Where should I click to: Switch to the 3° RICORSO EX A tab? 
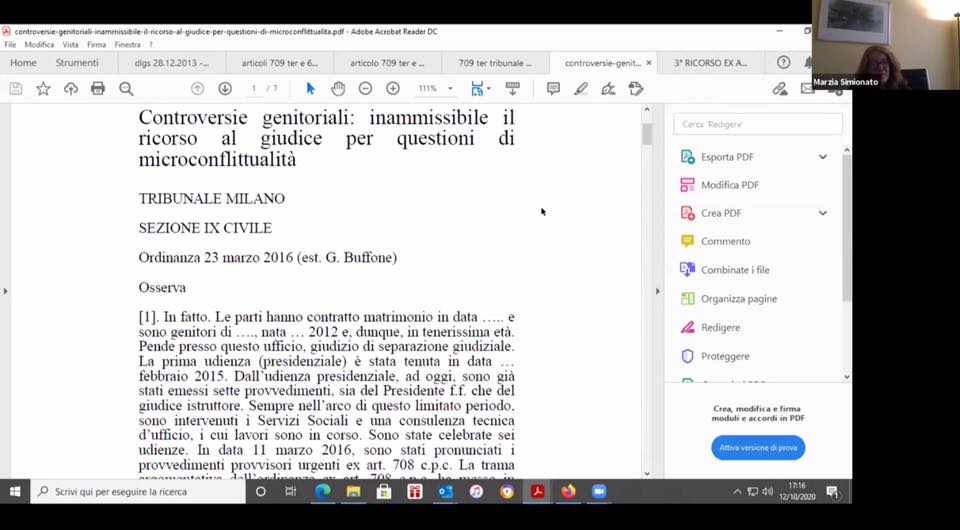710,62
